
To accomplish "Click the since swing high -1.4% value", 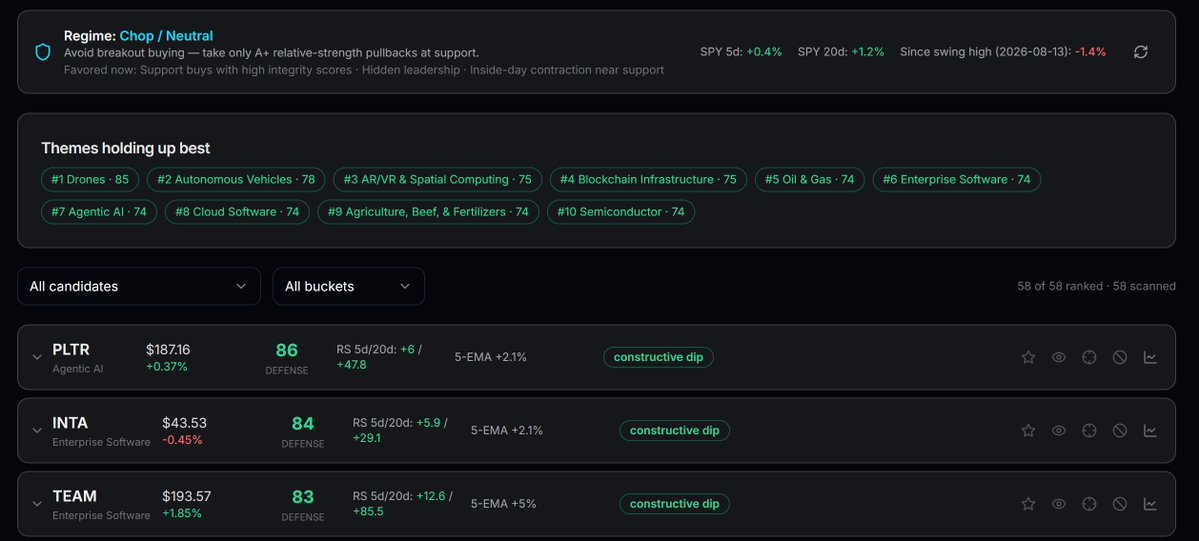I will point(1090,52).
